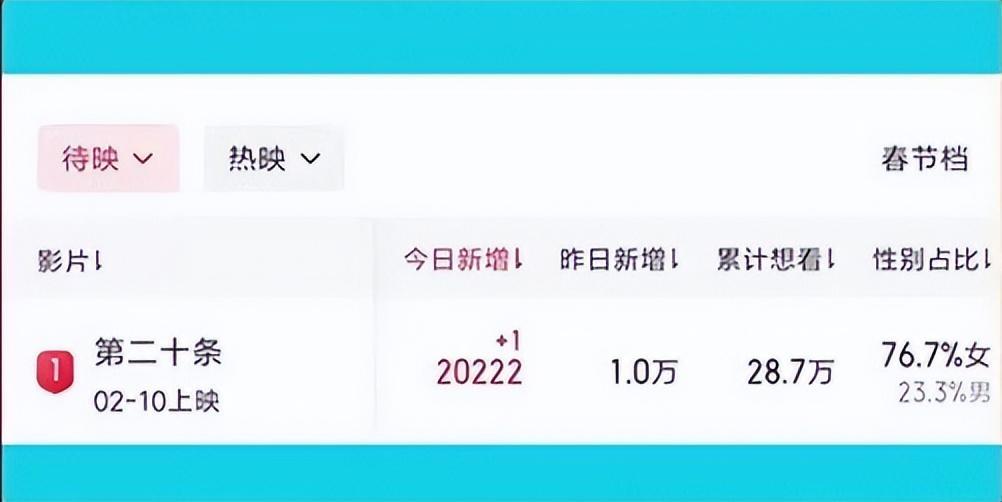Select the 春节档 filter

[x=925, y=159]
